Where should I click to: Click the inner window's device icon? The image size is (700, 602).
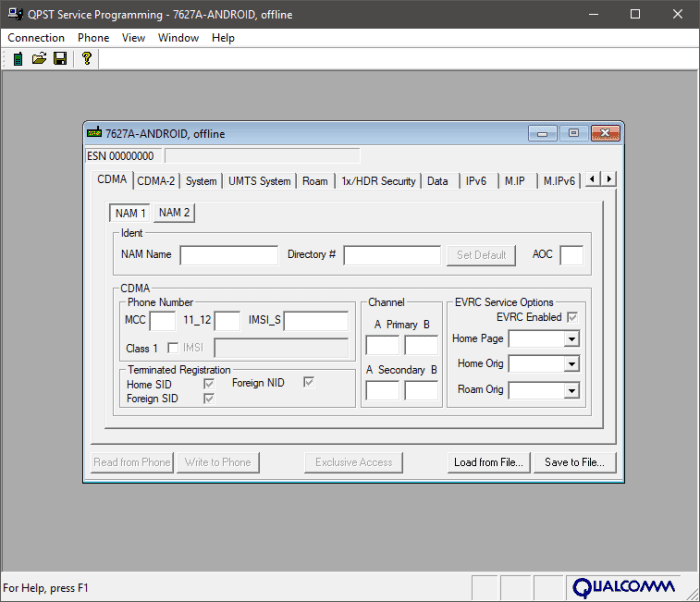click(x=94, y=133)
